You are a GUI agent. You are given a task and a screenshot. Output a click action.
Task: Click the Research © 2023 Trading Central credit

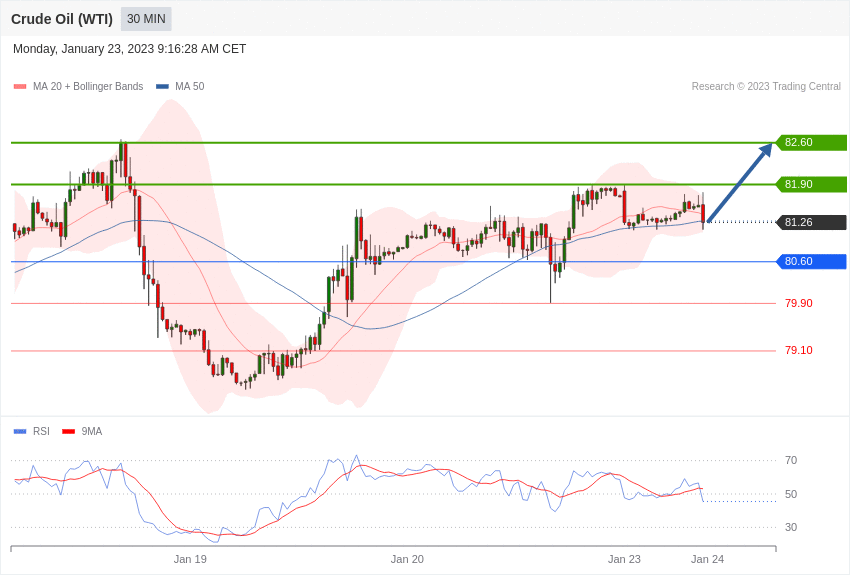click(x=766, y=87)
